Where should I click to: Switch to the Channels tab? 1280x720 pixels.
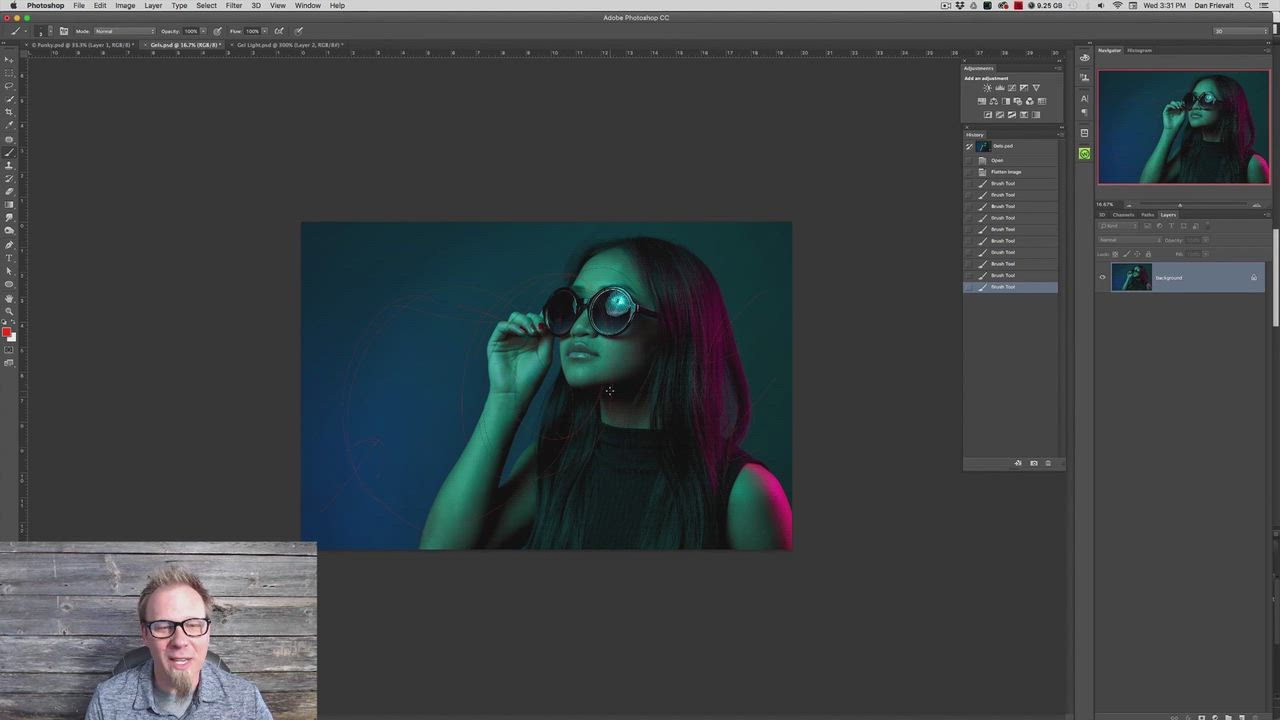click(x=1124, y=215)
